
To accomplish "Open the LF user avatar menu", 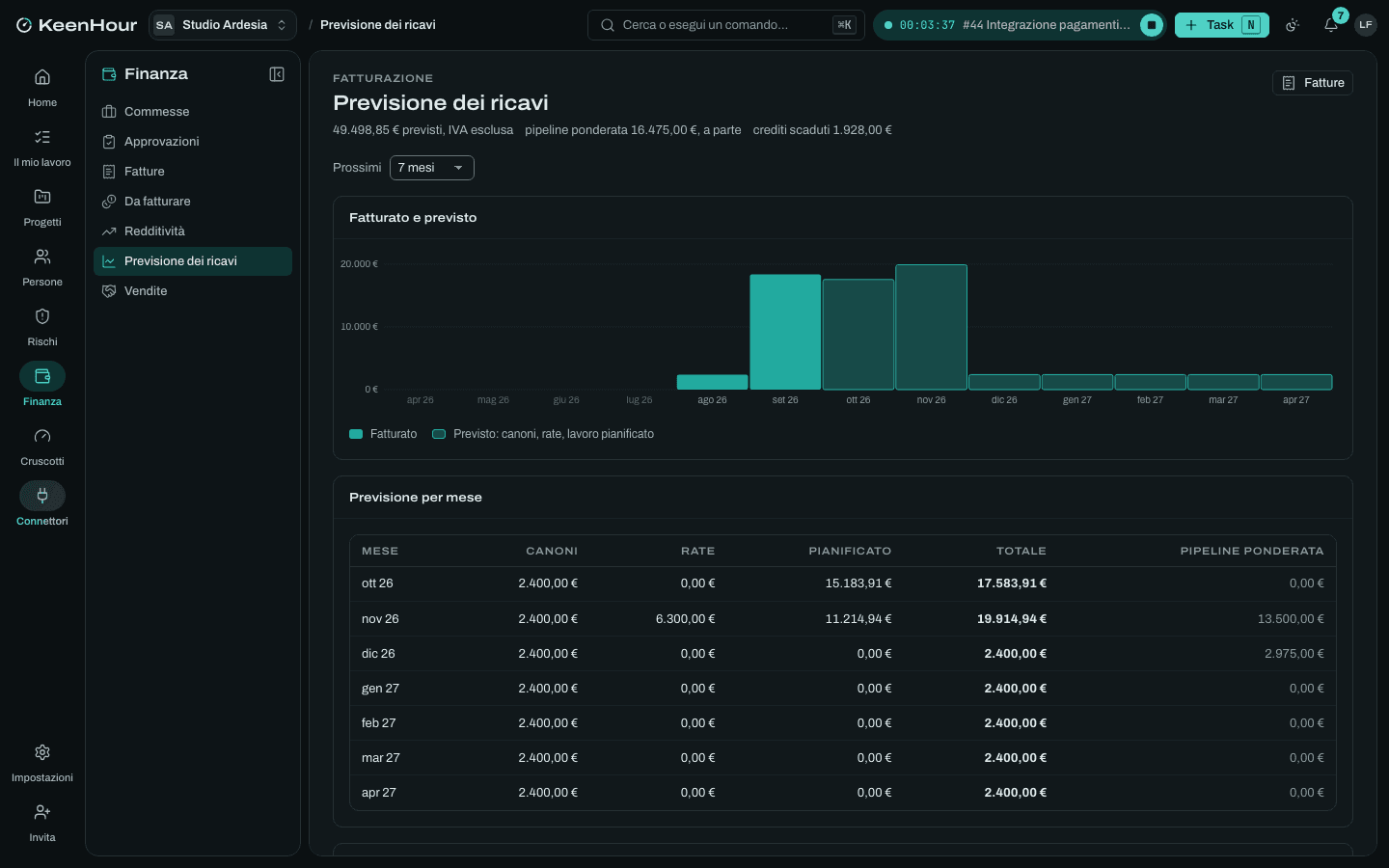I will (1365, 25).
